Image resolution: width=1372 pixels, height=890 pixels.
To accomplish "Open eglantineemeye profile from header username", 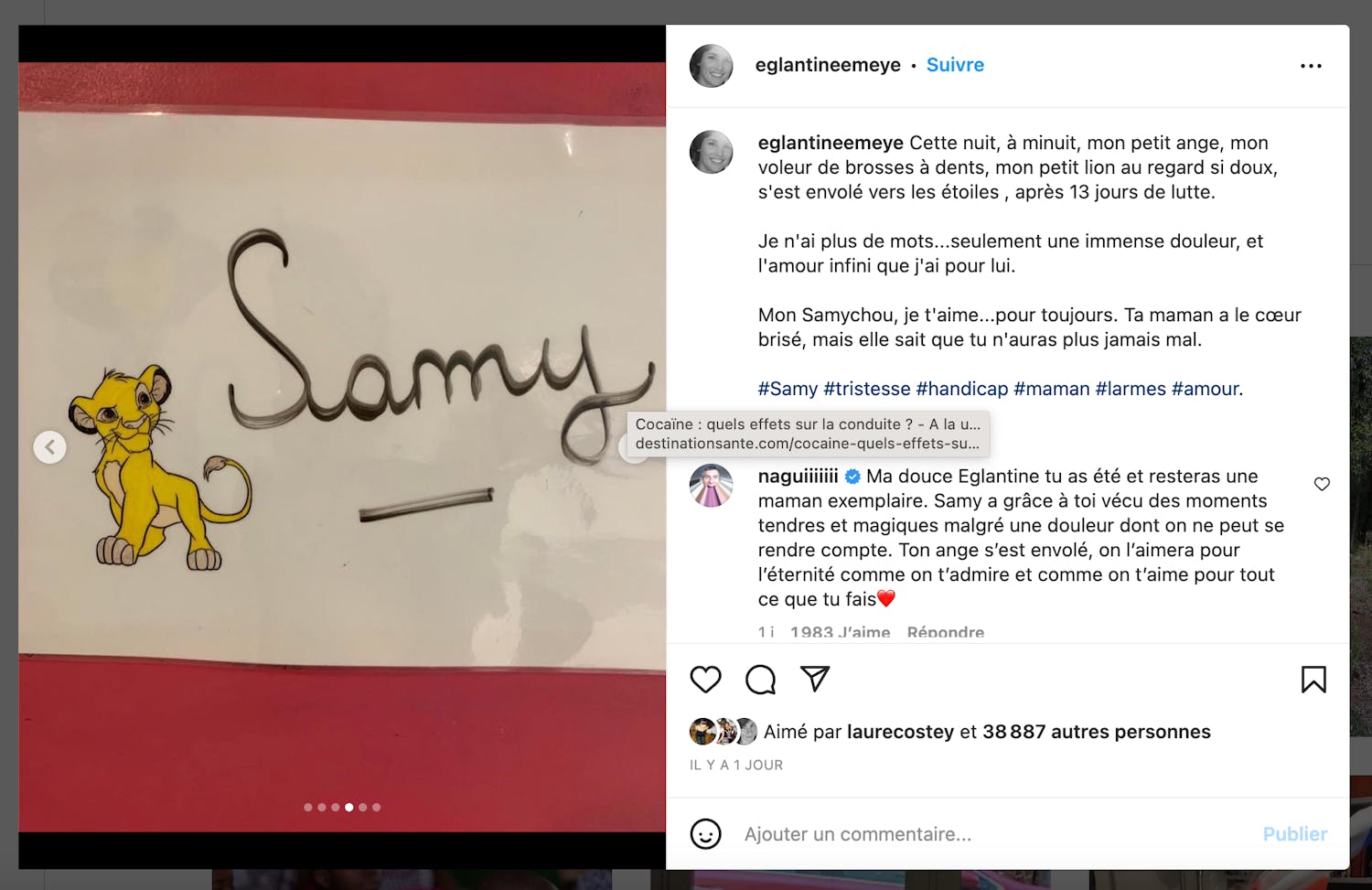I will [828, 65].
